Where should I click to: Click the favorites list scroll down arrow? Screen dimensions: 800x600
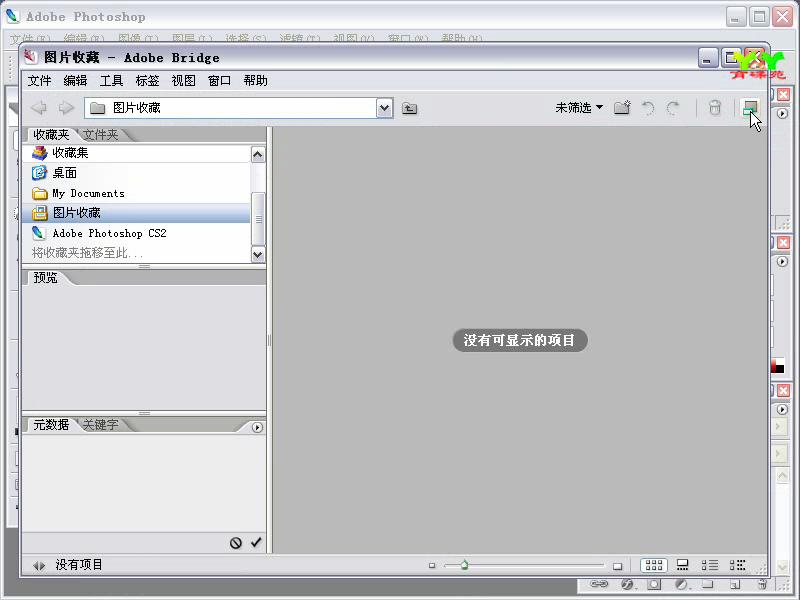click(x=258, y=254)
